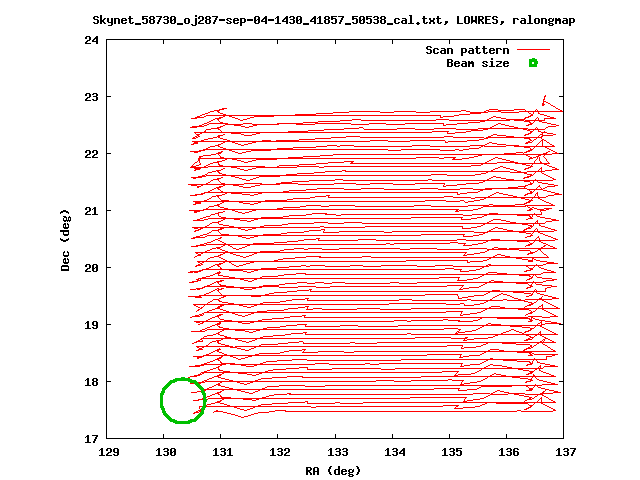Click the red Scan pattern legend line
This screenshot has height=480, width=640.
pos(533,50)
